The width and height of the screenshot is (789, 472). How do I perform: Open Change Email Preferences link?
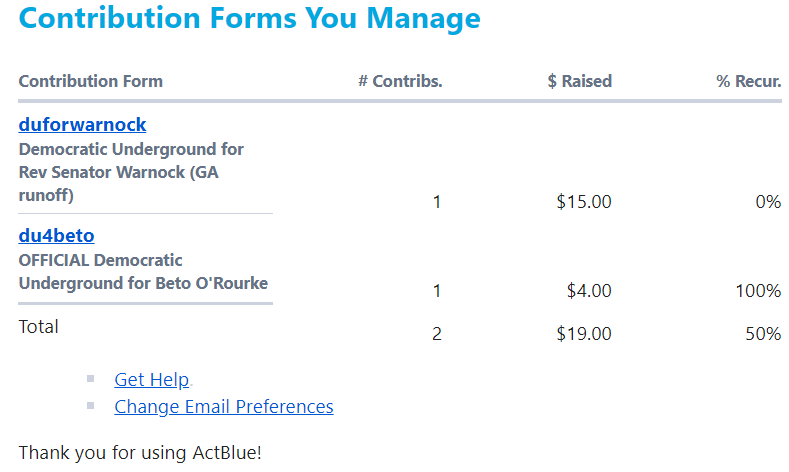tap(224, 407)
